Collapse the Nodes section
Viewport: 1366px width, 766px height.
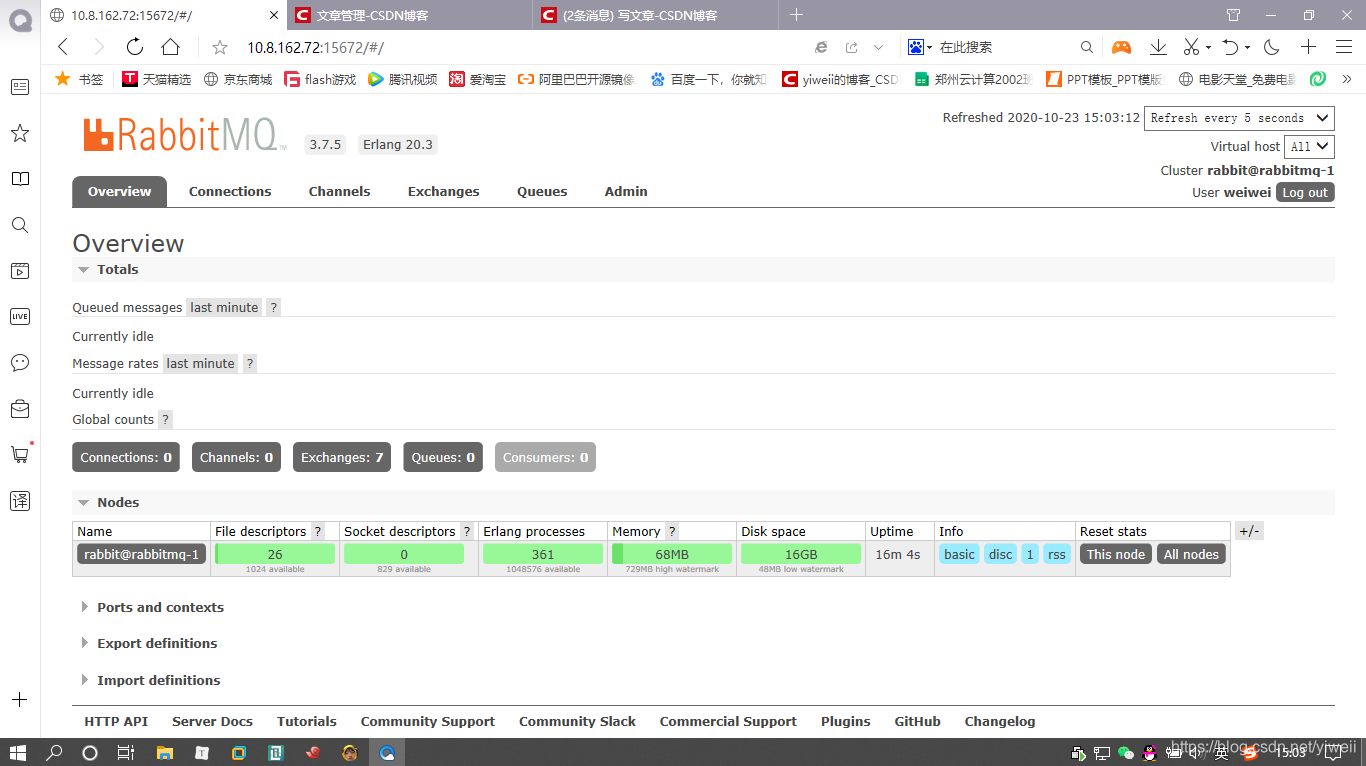click(108, 503)
